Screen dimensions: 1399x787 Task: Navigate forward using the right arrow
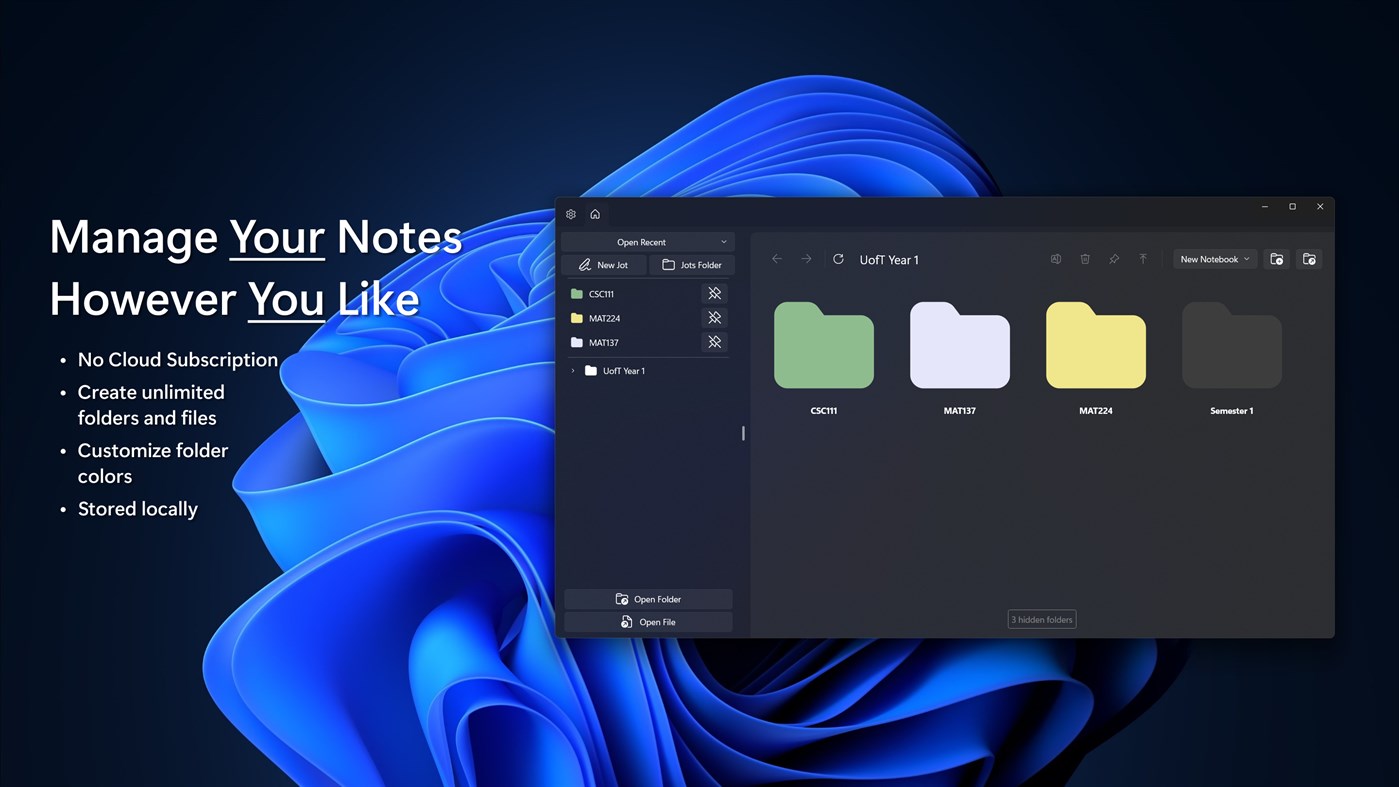[806, 259]
